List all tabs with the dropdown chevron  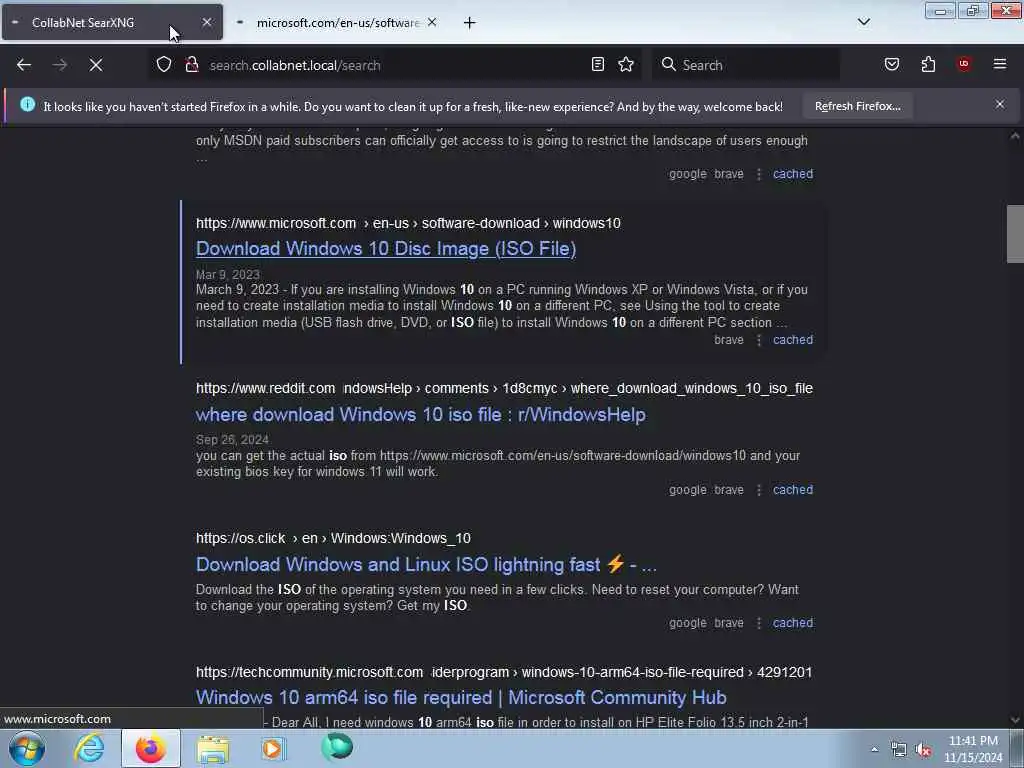(x=863, y=22)
